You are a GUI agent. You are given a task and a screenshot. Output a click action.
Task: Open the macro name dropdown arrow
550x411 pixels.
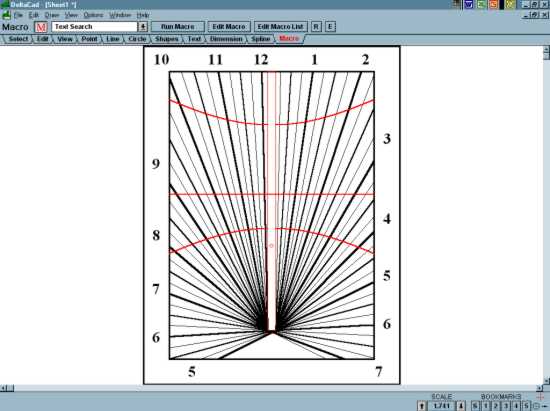coord(143,27)
